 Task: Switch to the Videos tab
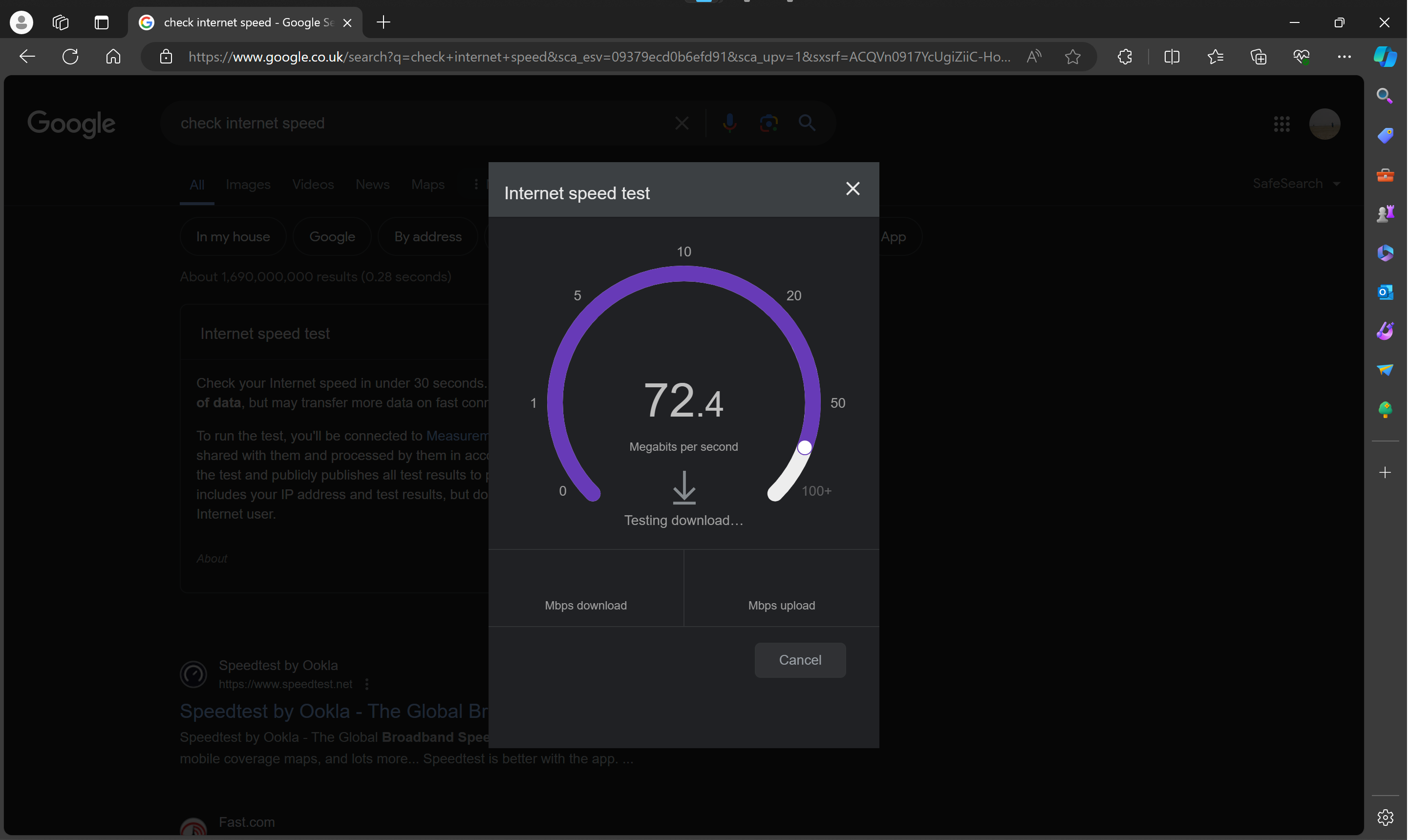pyautogui.click(x=313, y=185)
